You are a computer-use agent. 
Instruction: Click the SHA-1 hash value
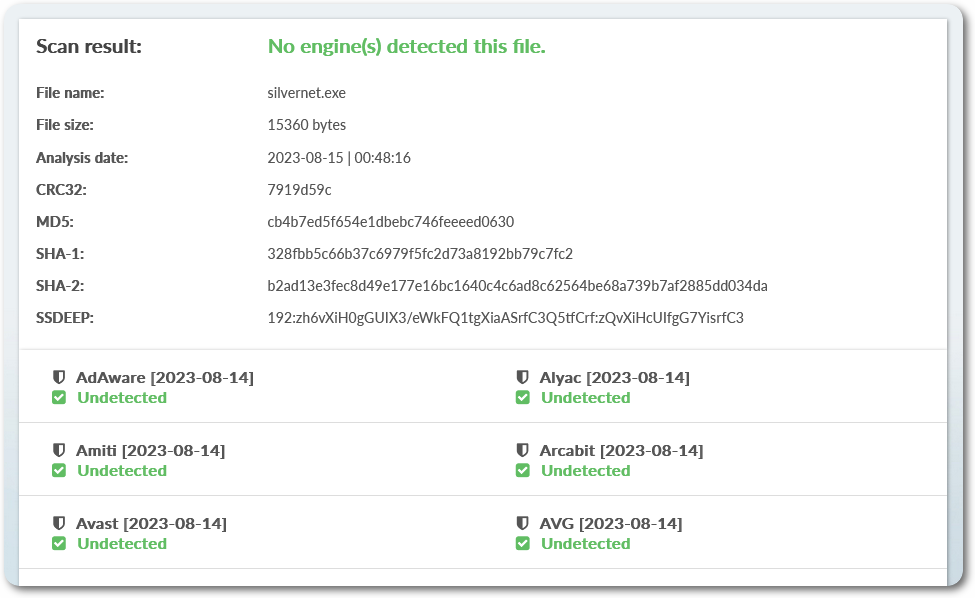click(x=420, y=253)
